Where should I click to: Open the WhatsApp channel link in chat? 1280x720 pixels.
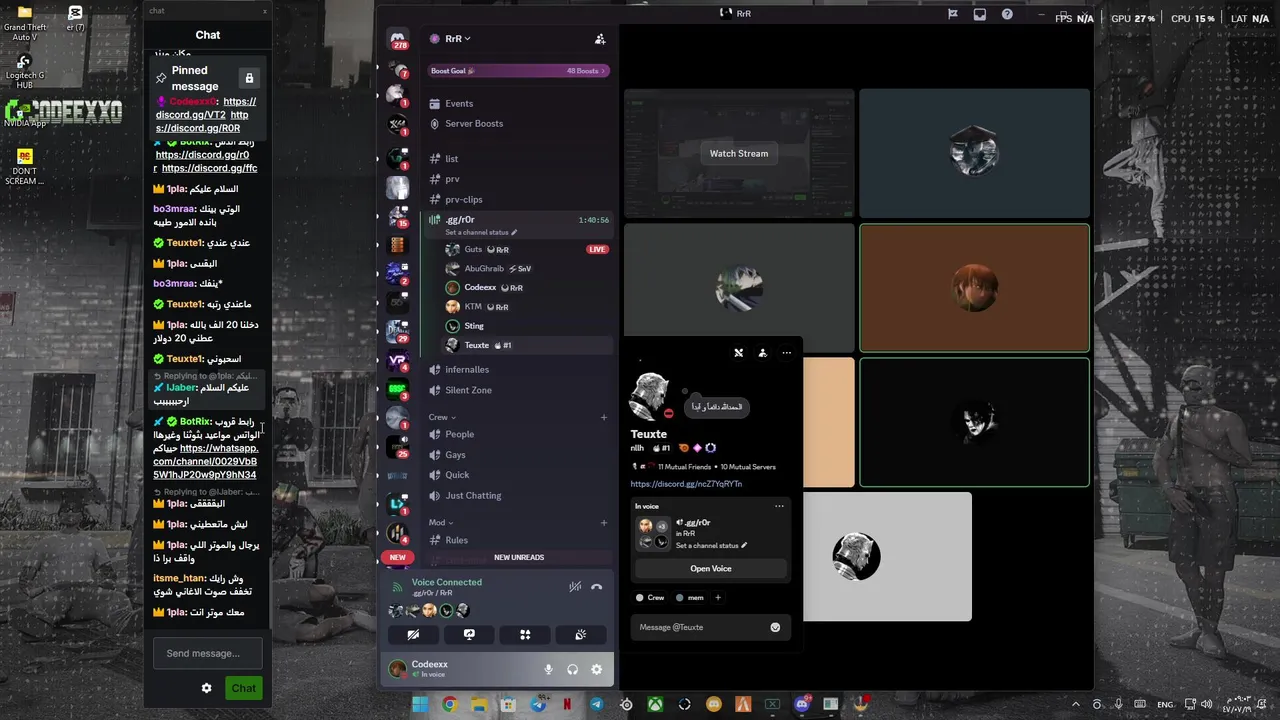click(x=205, y=461)
